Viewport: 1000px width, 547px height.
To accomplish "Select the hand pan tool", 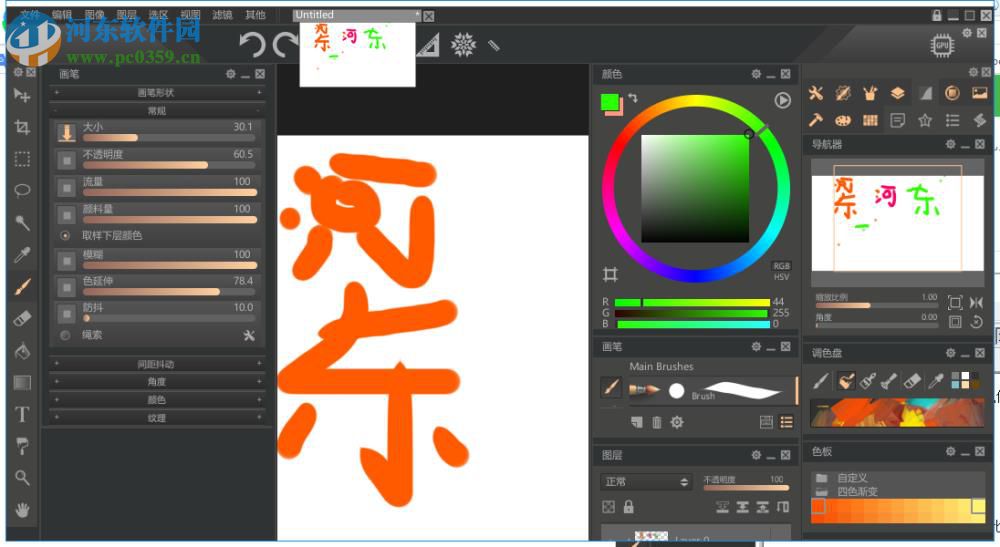I will coord(22,510).
